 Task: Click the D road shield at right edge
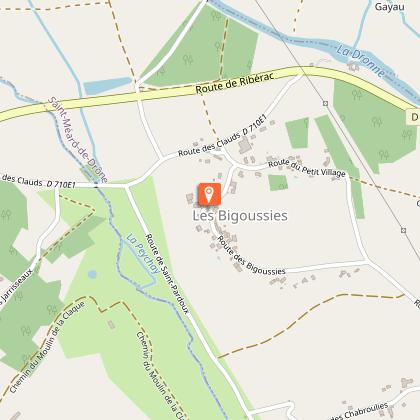(413, 117)
